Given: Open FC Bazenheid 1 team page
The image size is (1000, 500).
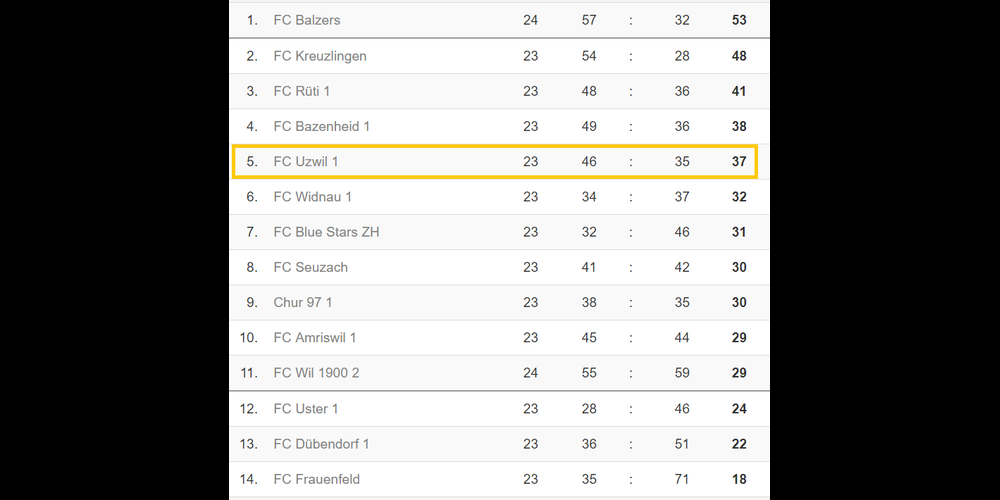Looking at the screenshot, I should pyautogui.click(x=322, y=126).
